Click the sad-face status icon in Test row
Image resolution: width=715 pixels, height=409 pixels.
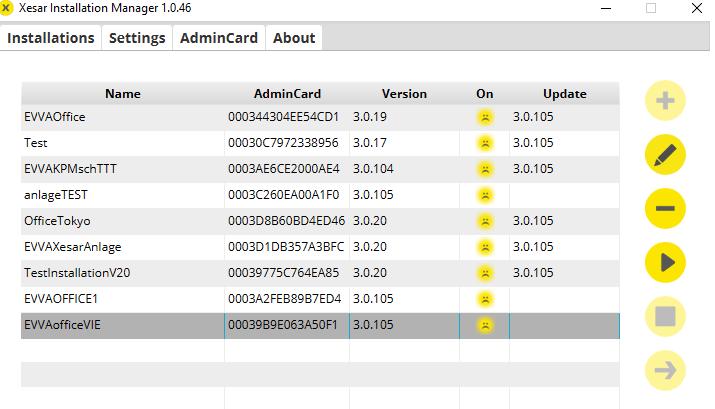[x=485, y=143]
